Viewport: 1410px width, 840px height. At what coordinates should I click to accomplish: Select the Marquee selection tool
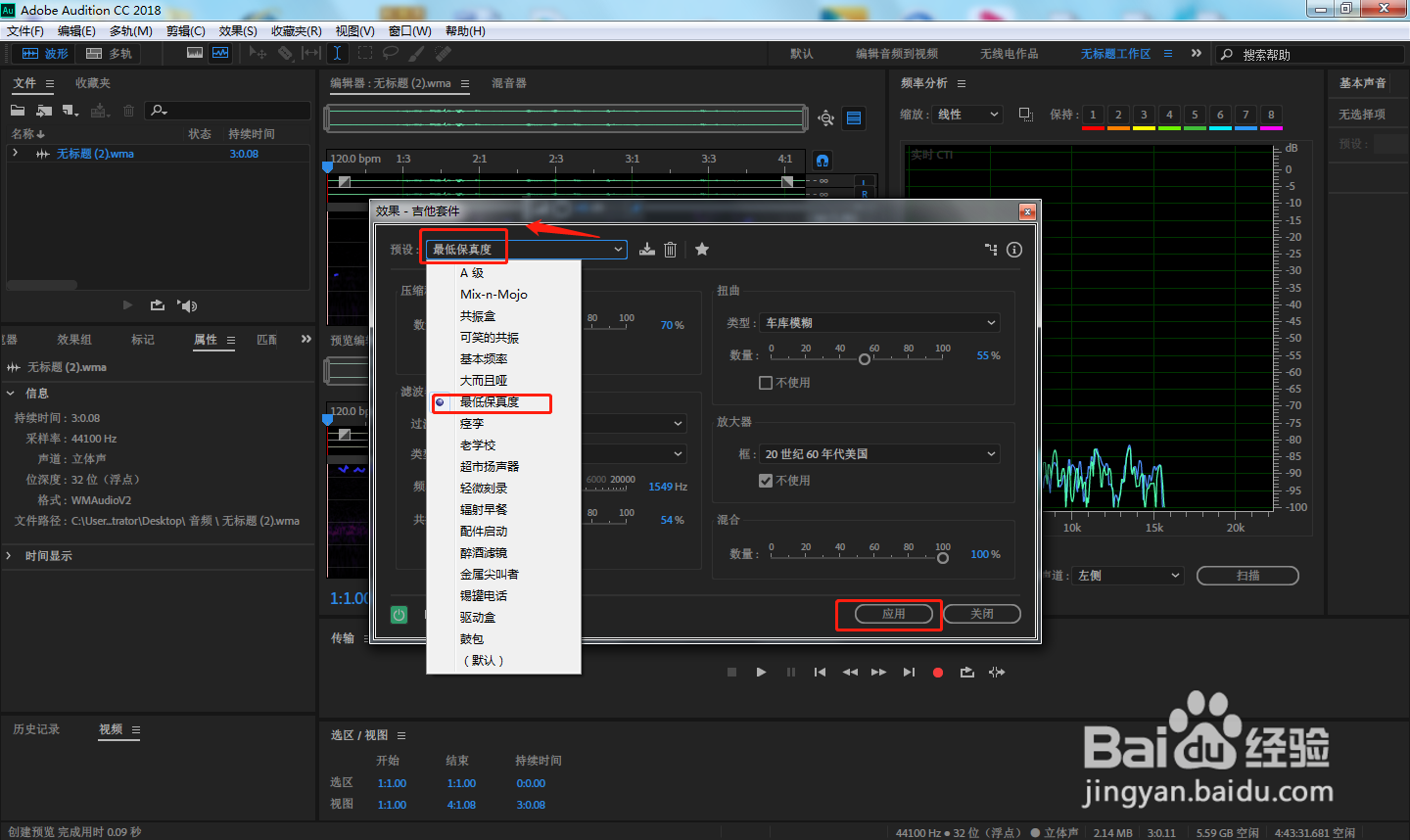(x=365, y=53)
